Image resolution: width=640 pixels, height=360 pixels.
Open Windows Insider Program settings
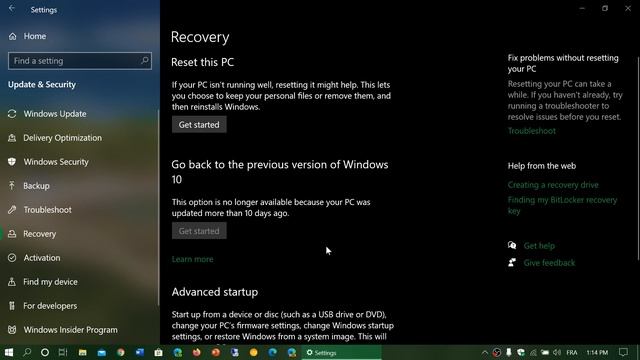click(70, 330)
